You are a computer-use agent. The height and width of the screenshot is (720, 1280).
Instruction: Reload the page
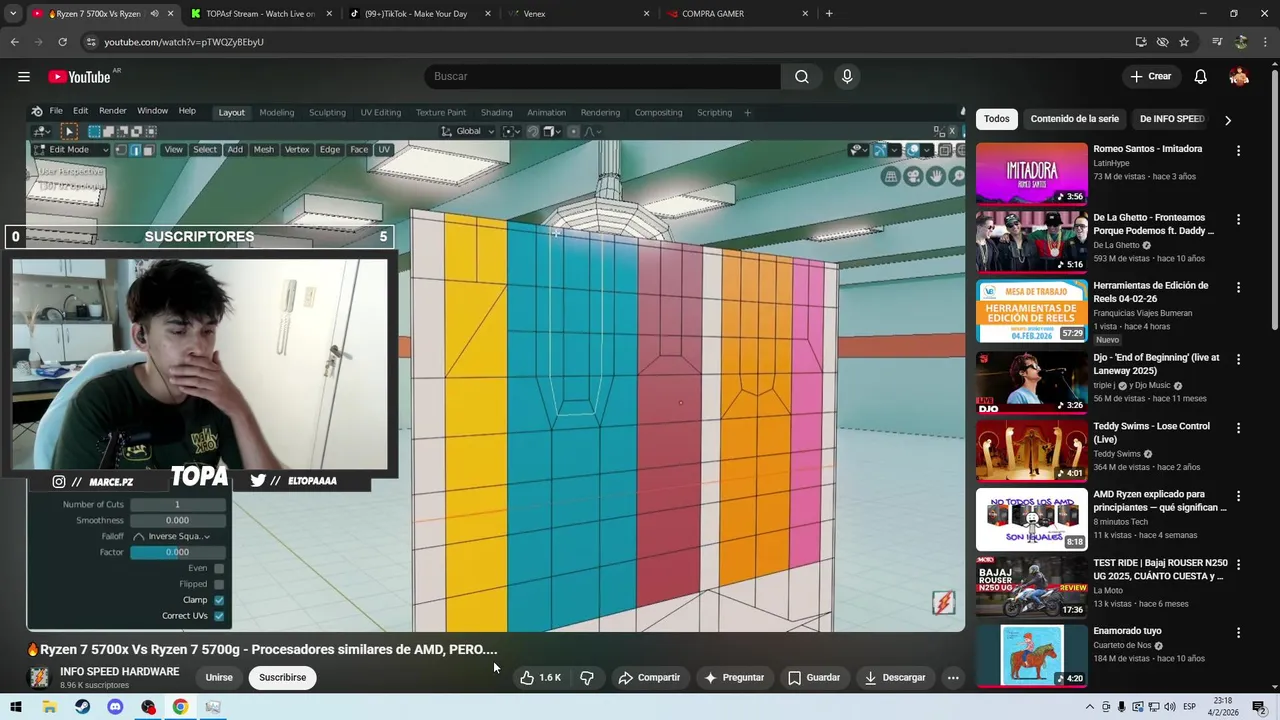(62, 42)
